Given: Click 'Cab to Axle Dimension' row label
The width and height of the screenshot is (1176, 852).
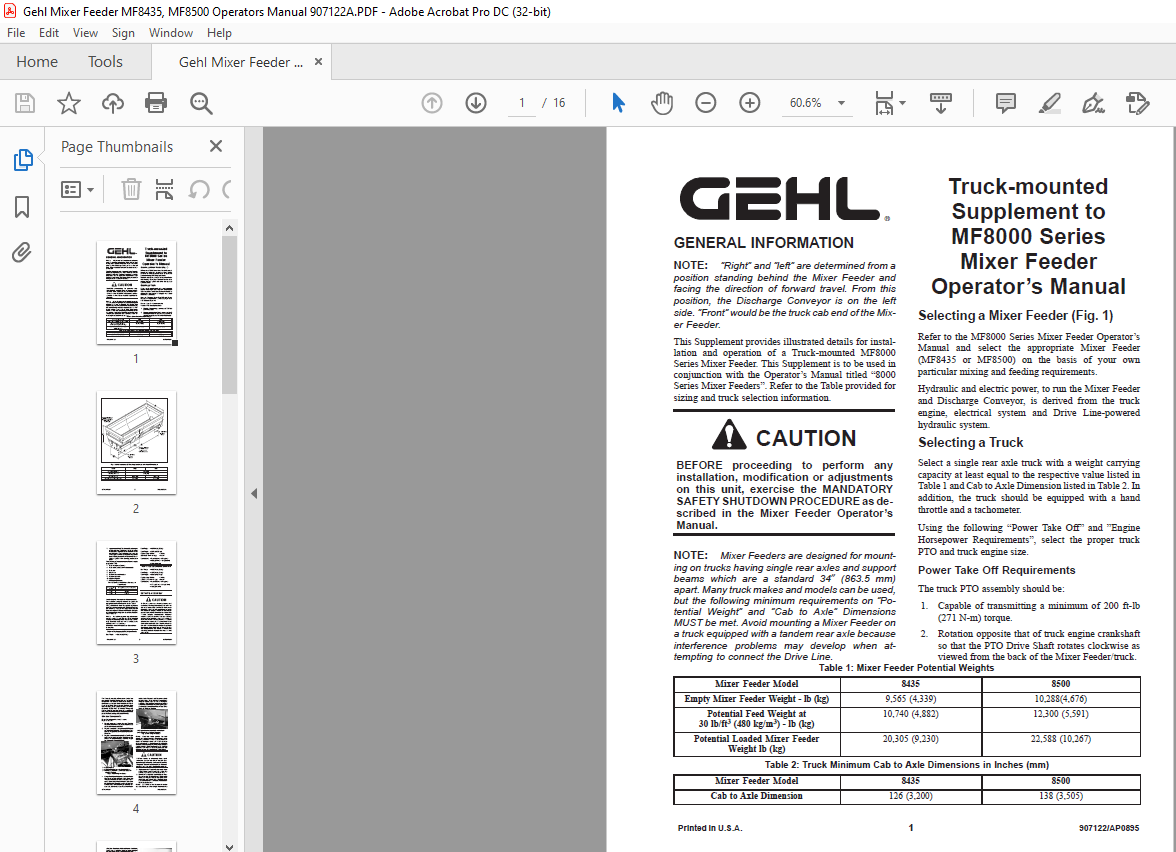Looking at the screenshot, I should pos(757,796).
